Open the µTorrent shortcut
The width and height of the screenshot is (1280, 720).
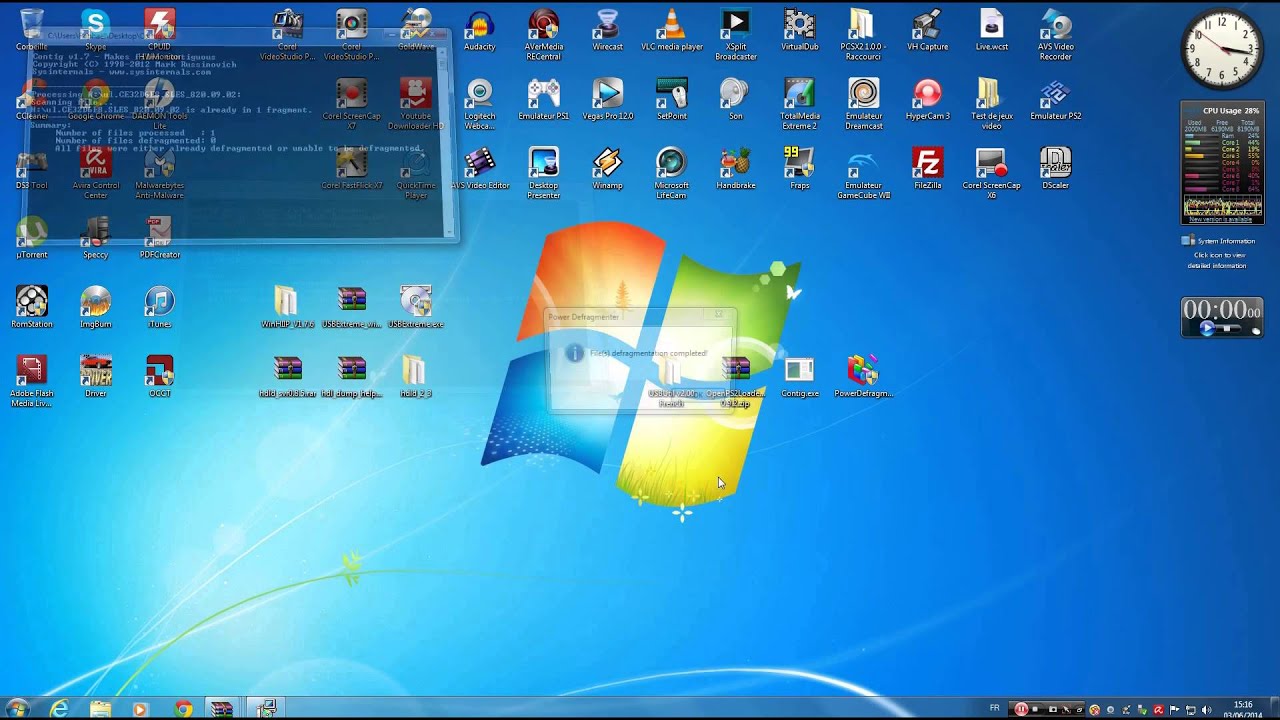pyautogui.click(x=31, y=238)
